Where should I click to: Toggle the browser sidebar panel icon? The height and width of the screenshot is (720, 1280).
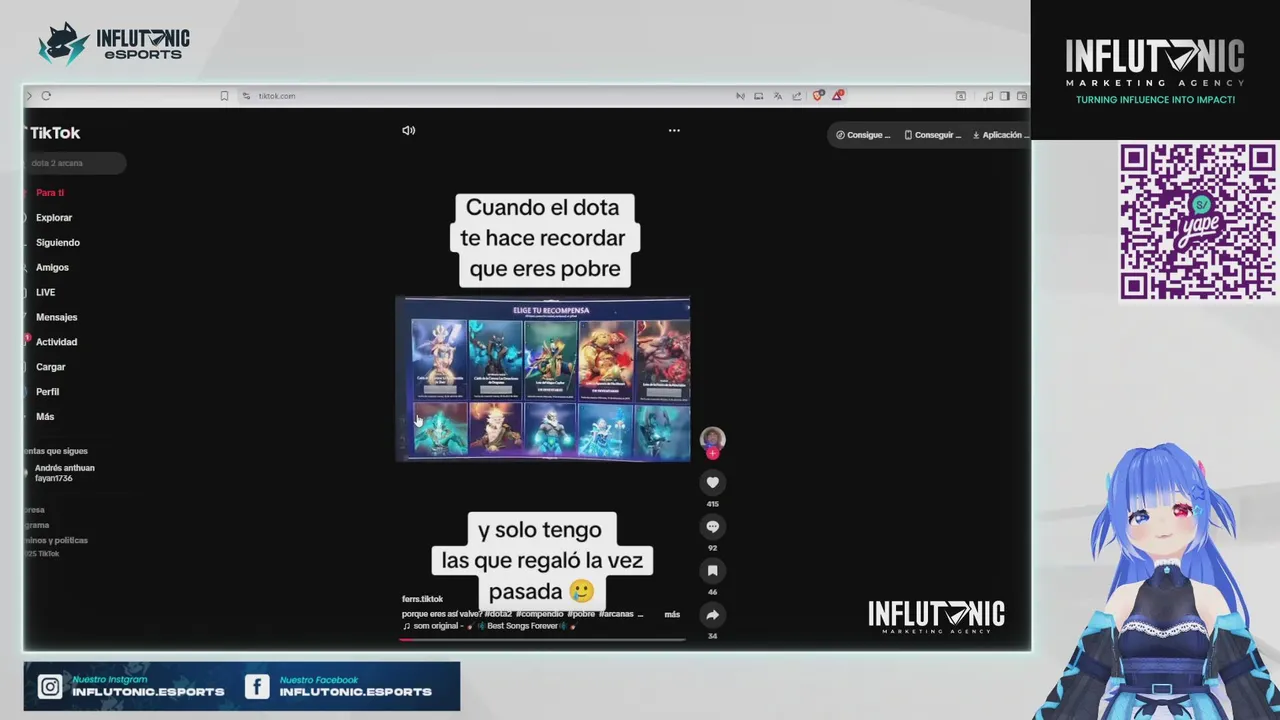click(x=1005, y=96)
